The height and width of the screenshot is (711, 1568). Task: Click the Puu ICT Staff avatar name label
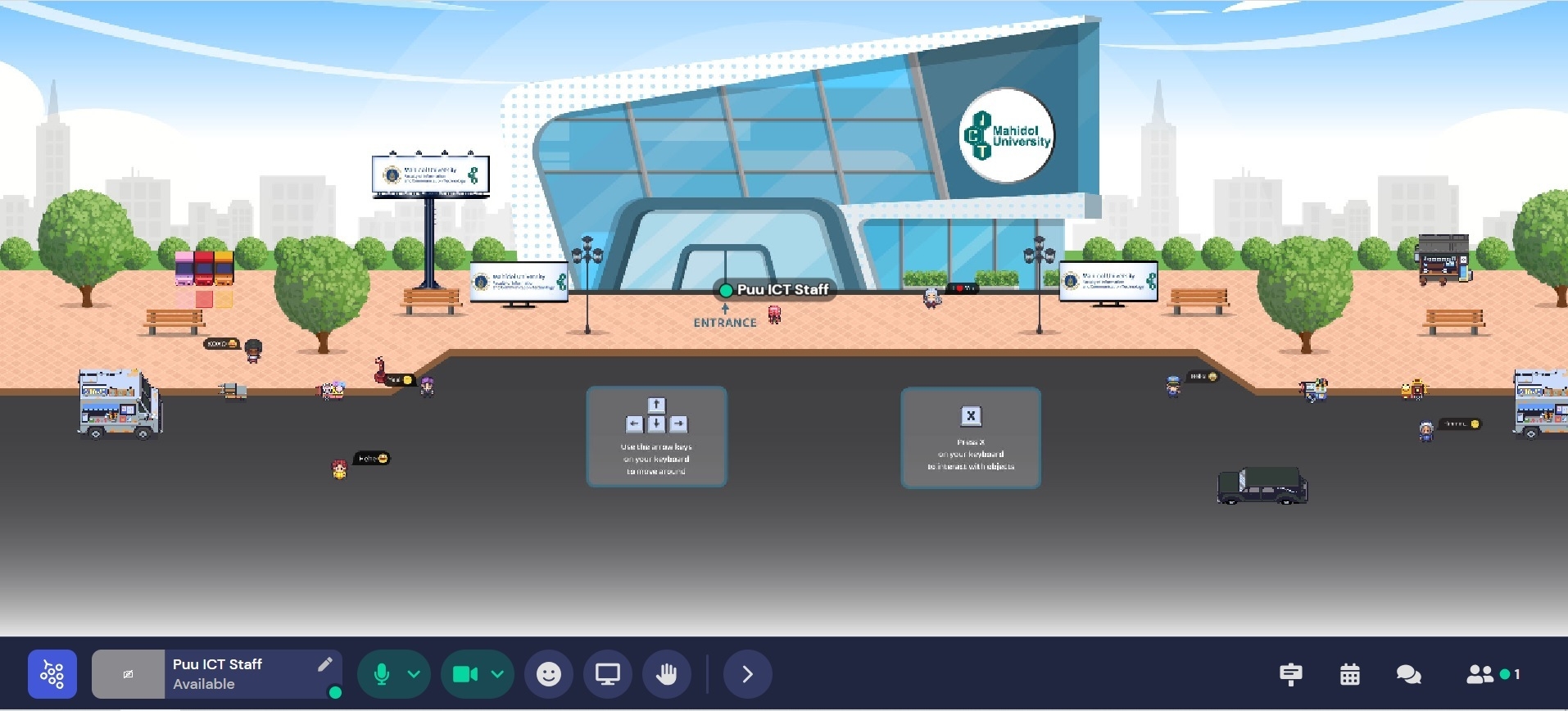point(782,290)
